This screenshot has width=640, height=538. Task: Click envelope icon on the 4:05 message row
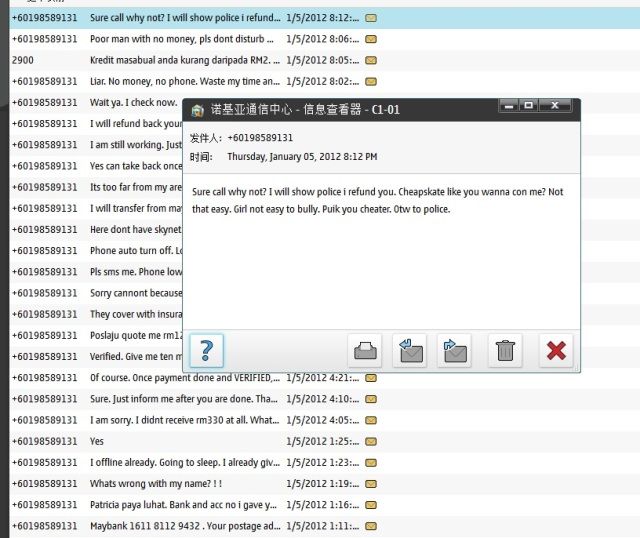click(x=371, y=420)
